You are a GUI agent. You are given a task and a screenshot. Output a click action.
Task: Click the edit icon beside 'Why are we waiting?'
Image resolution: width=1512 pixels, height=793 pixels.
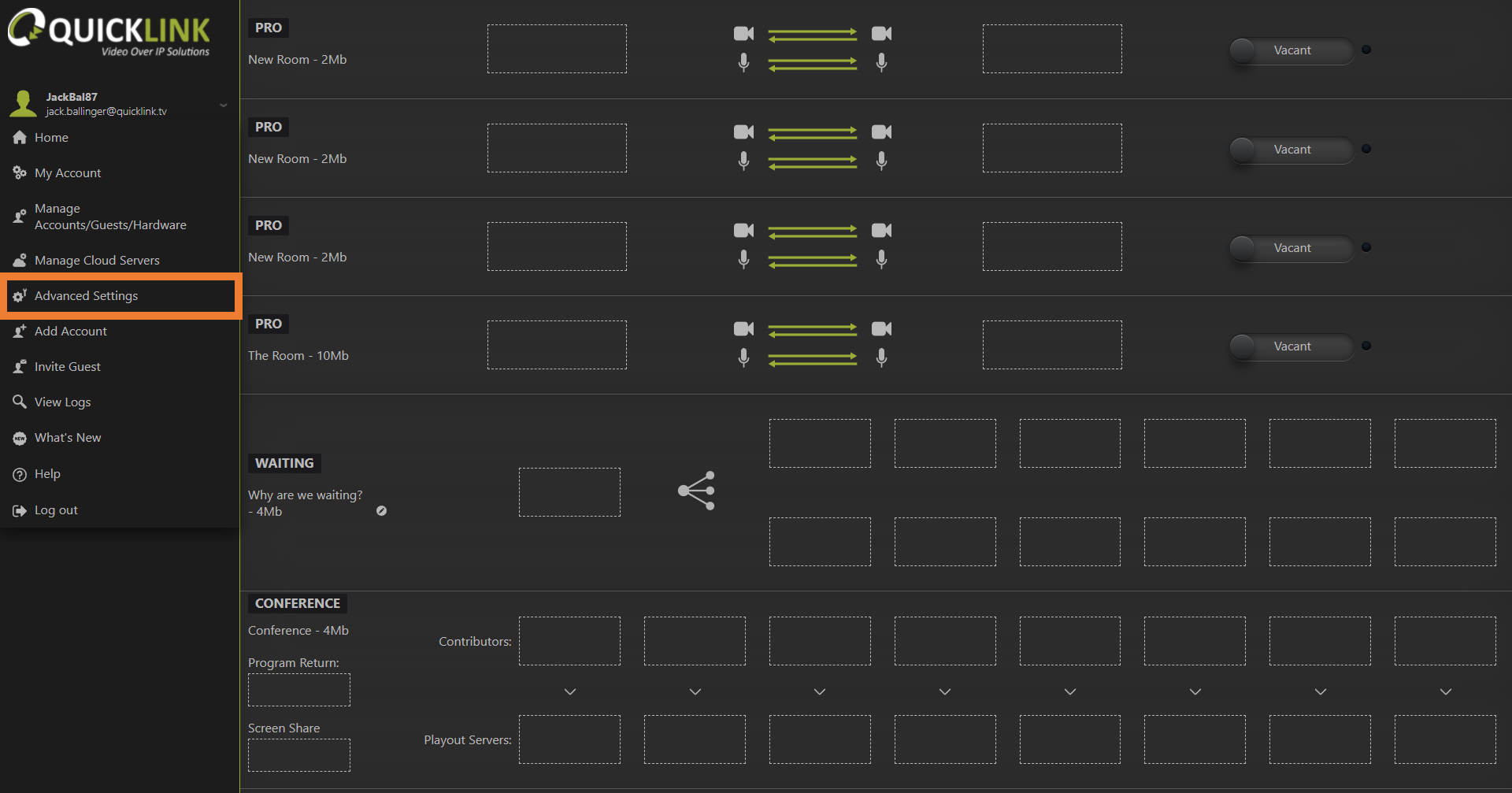(x=381, y=511)
